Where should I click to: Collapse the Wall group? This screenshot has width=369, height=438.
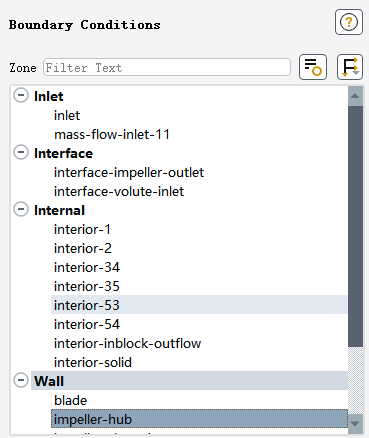21,381
